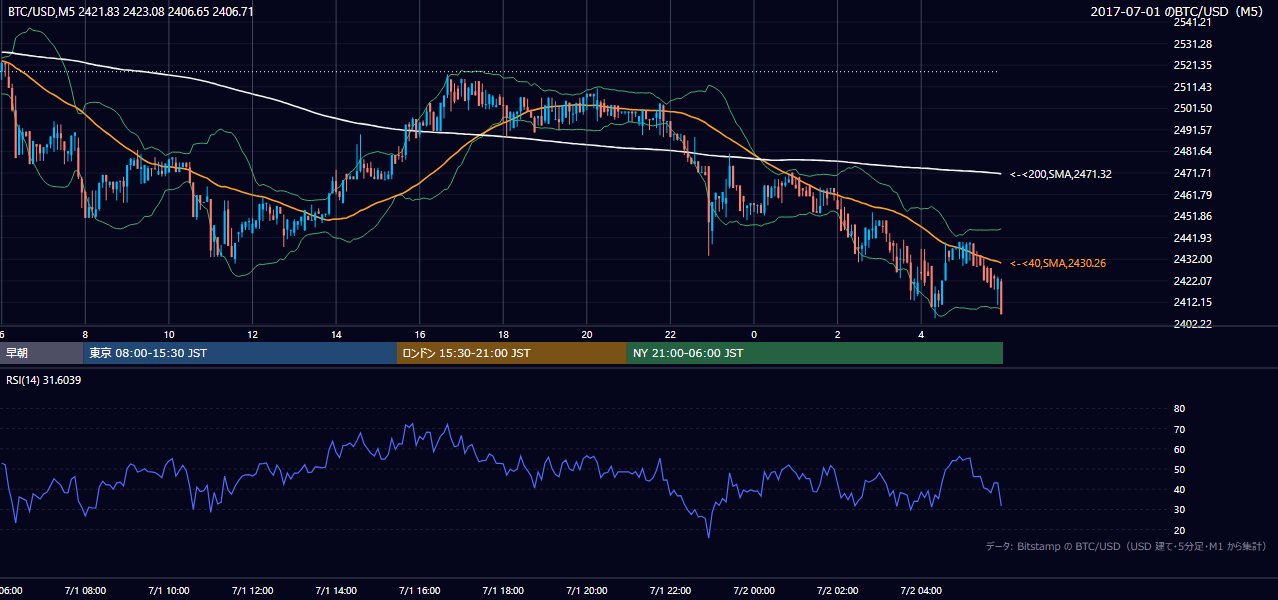Select the NY 21:00-06:00 JST session bar

815,353
